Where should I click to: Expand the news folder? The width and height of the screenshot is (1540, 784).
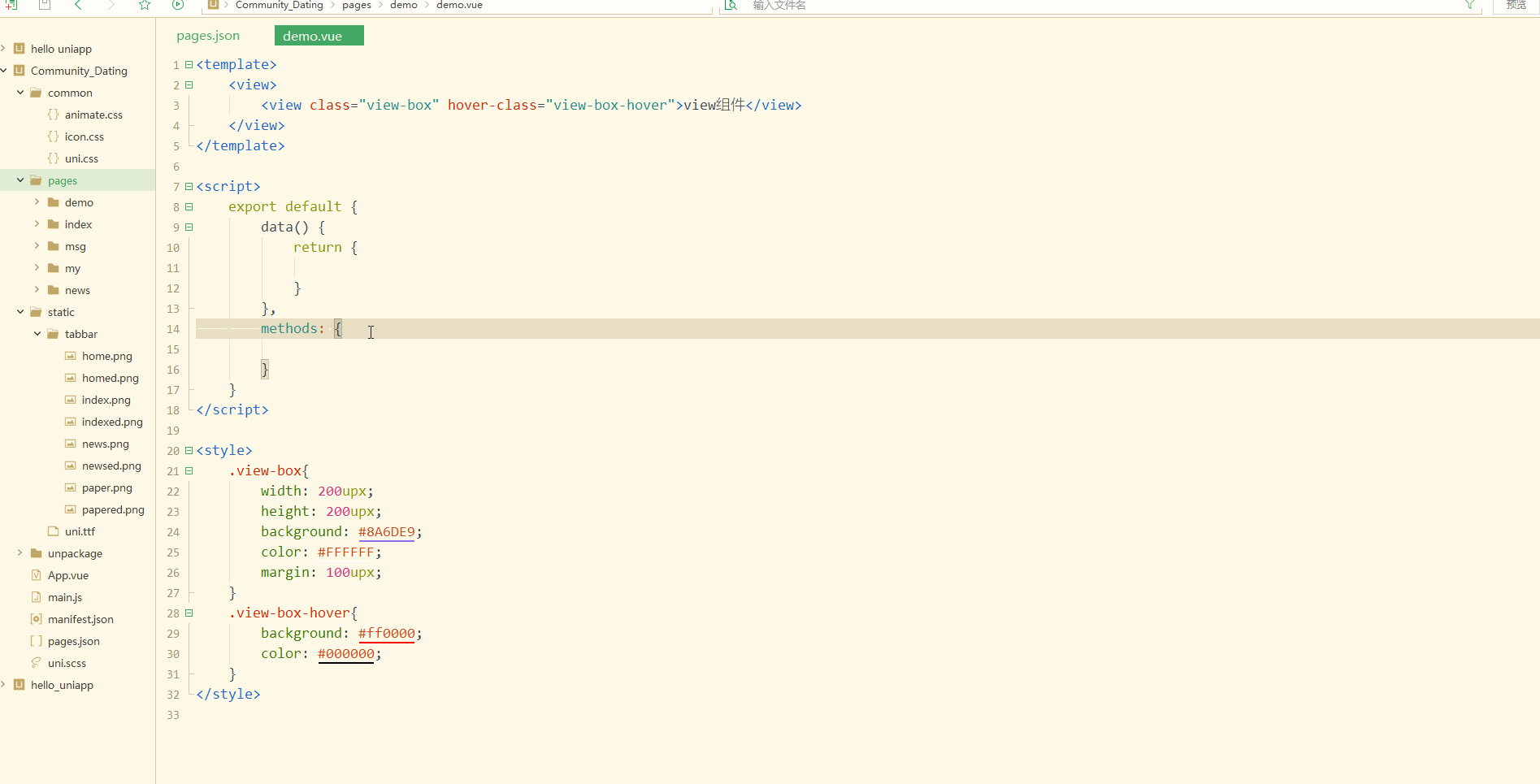coord(37,289)
